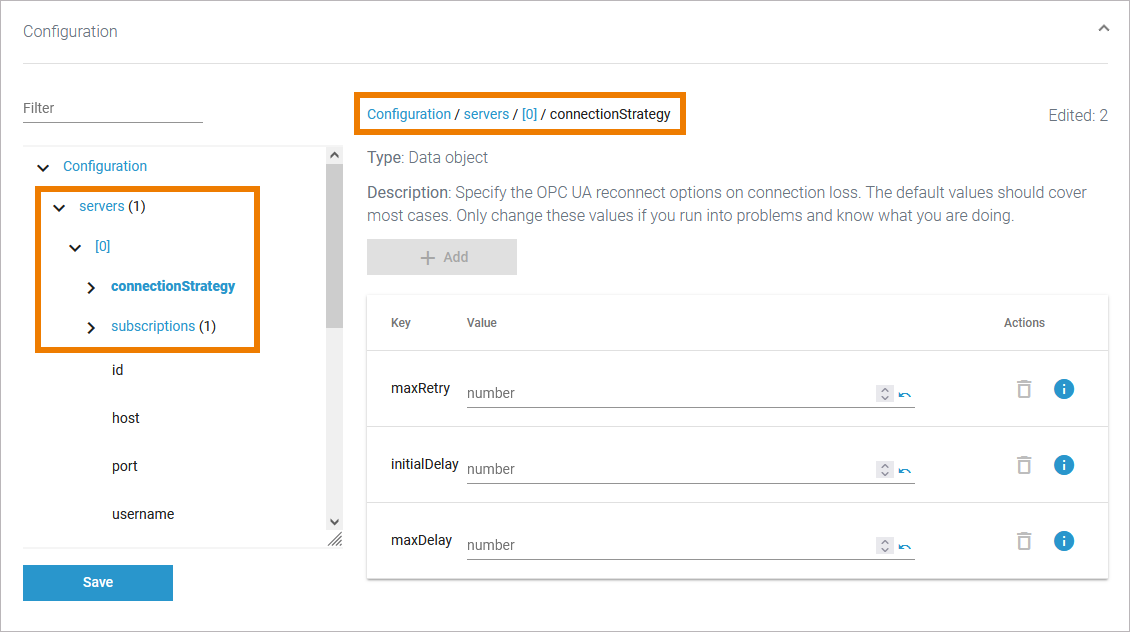
Task: Click the servers breadcrumb link
Action: point(486,114)
